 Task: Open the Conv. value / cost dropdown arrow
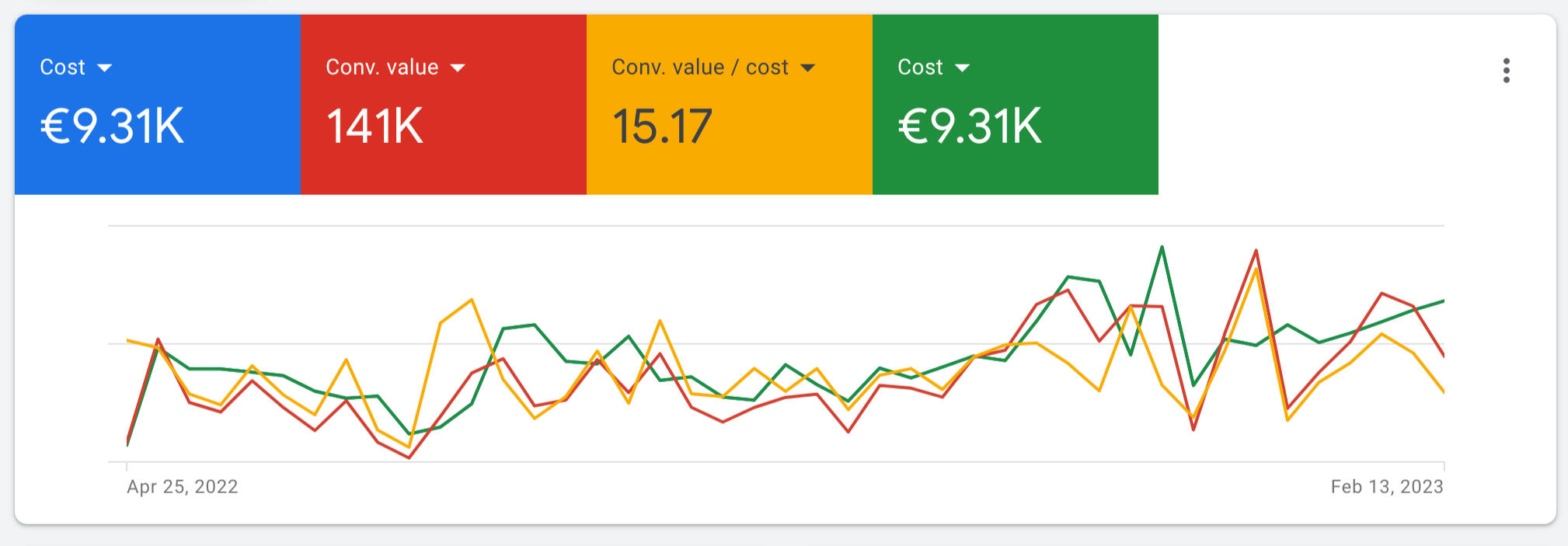(807, 68)
